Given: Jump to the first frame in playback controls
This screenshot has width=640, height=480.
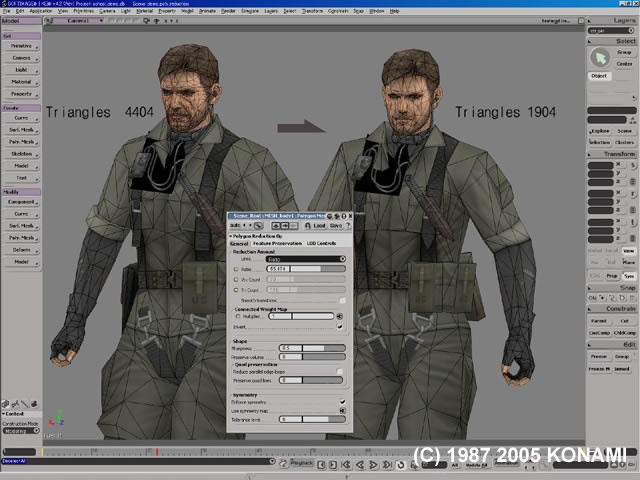Looking at the screenshot, I should click(x=347, y=464).
